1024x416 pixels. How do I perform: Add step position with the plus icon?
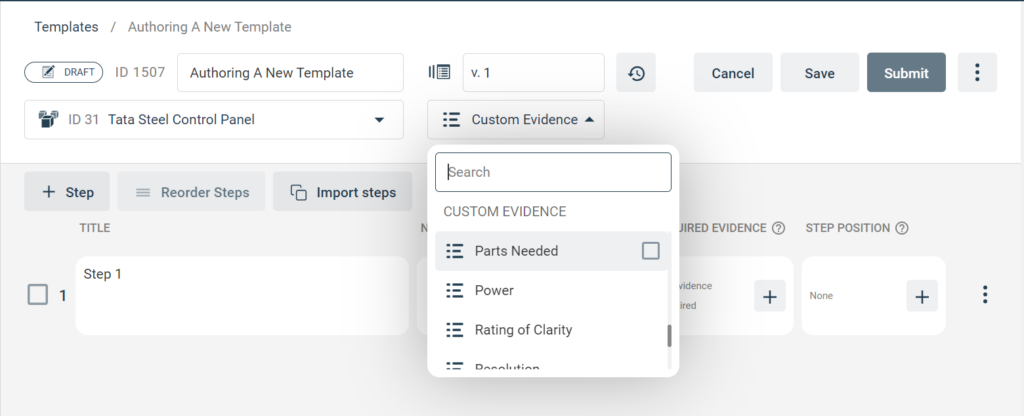[x=922, y=296]
